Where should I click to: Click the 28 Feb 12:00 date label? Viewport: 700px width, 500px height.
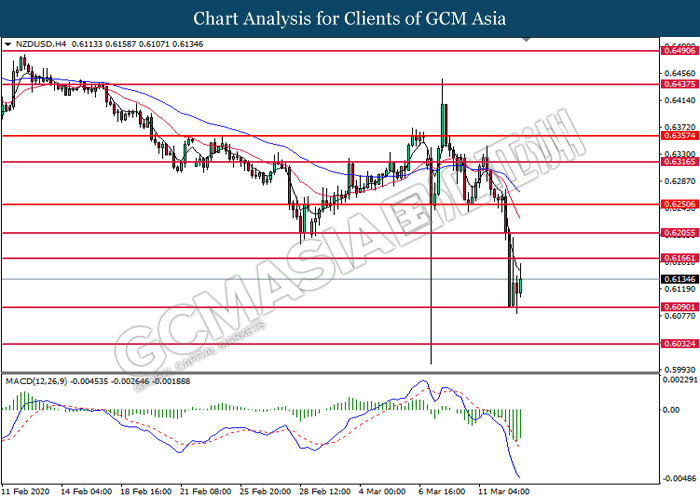click(x=324, y=492)
